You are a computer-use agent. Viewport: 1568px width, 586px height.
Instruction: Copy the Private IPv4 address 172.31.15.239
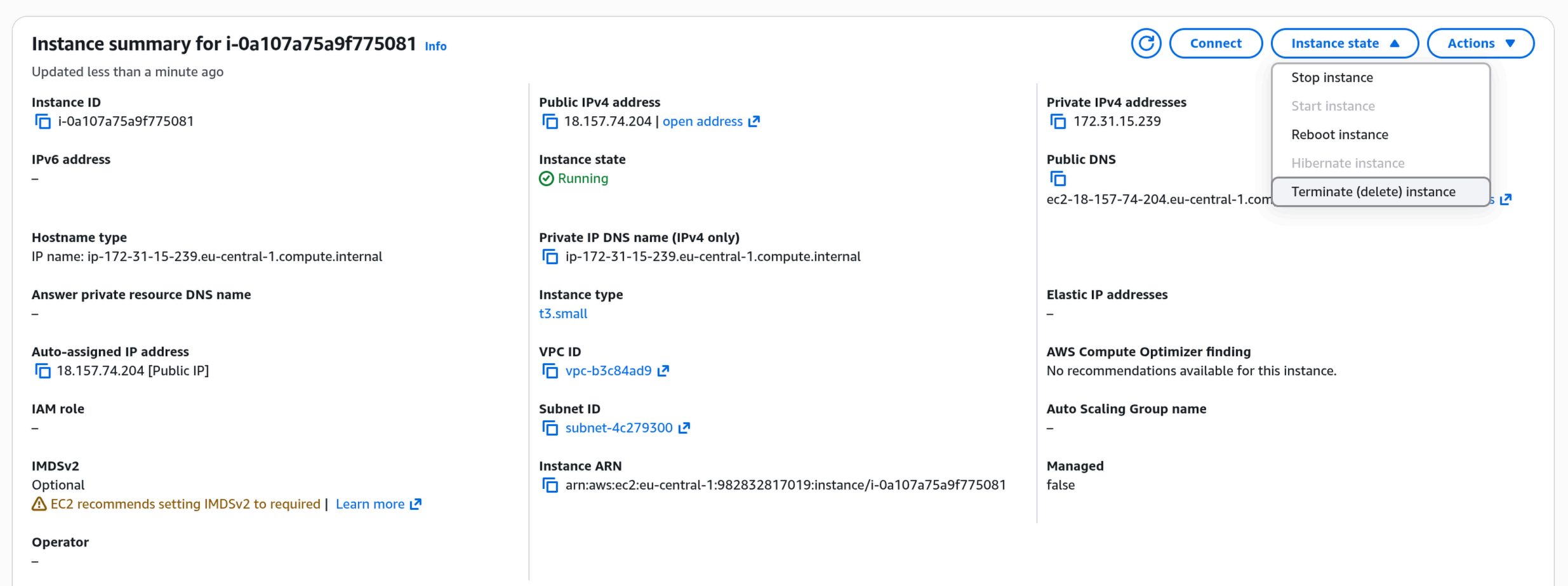coord(1058,121)
